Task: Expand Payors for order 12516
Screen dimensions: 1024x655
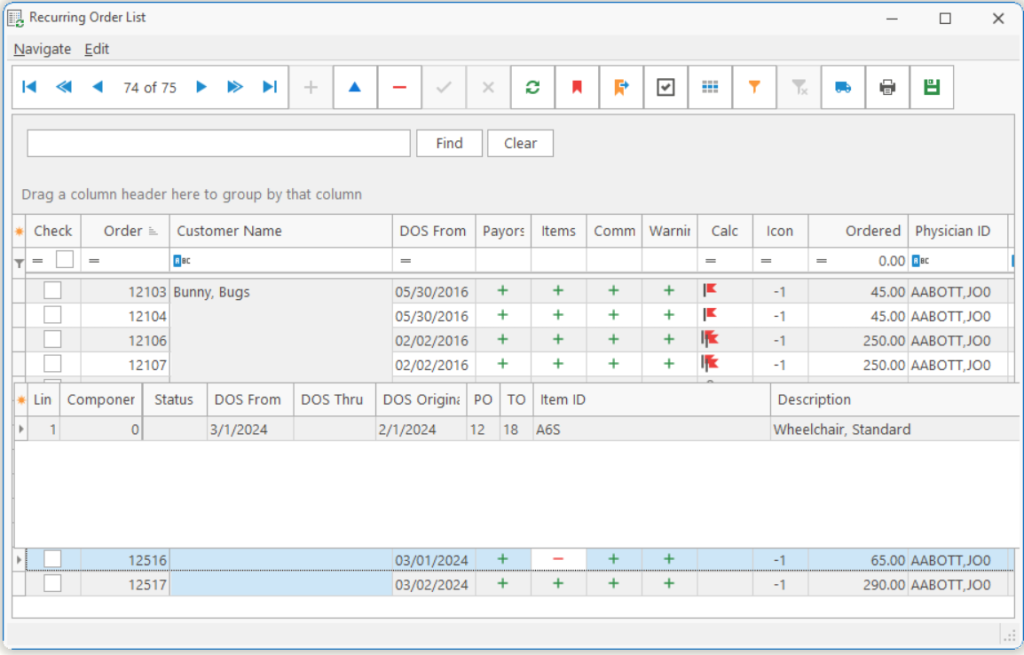Action: 502,559
